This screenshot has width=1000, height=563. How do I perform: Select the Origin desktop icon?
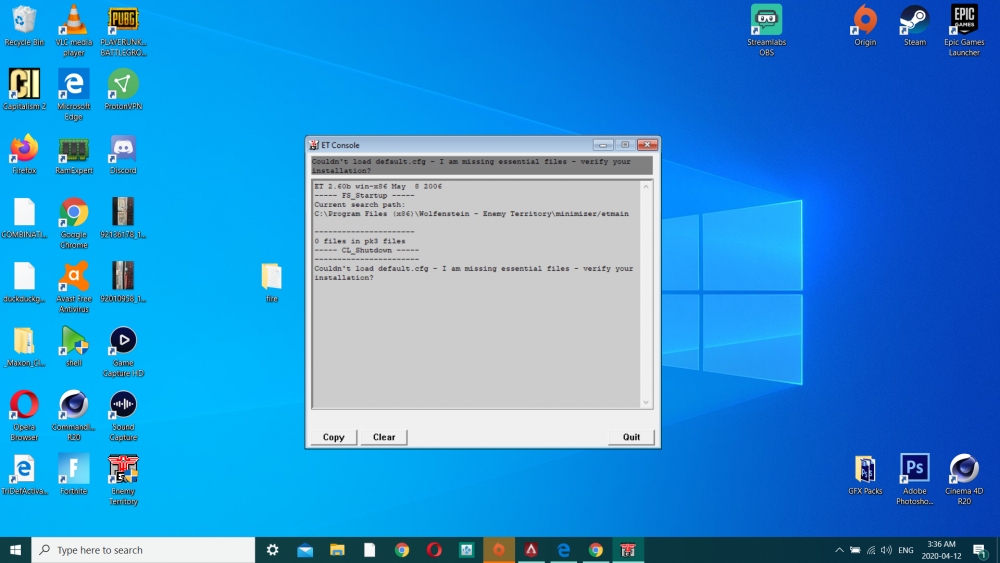865,26
